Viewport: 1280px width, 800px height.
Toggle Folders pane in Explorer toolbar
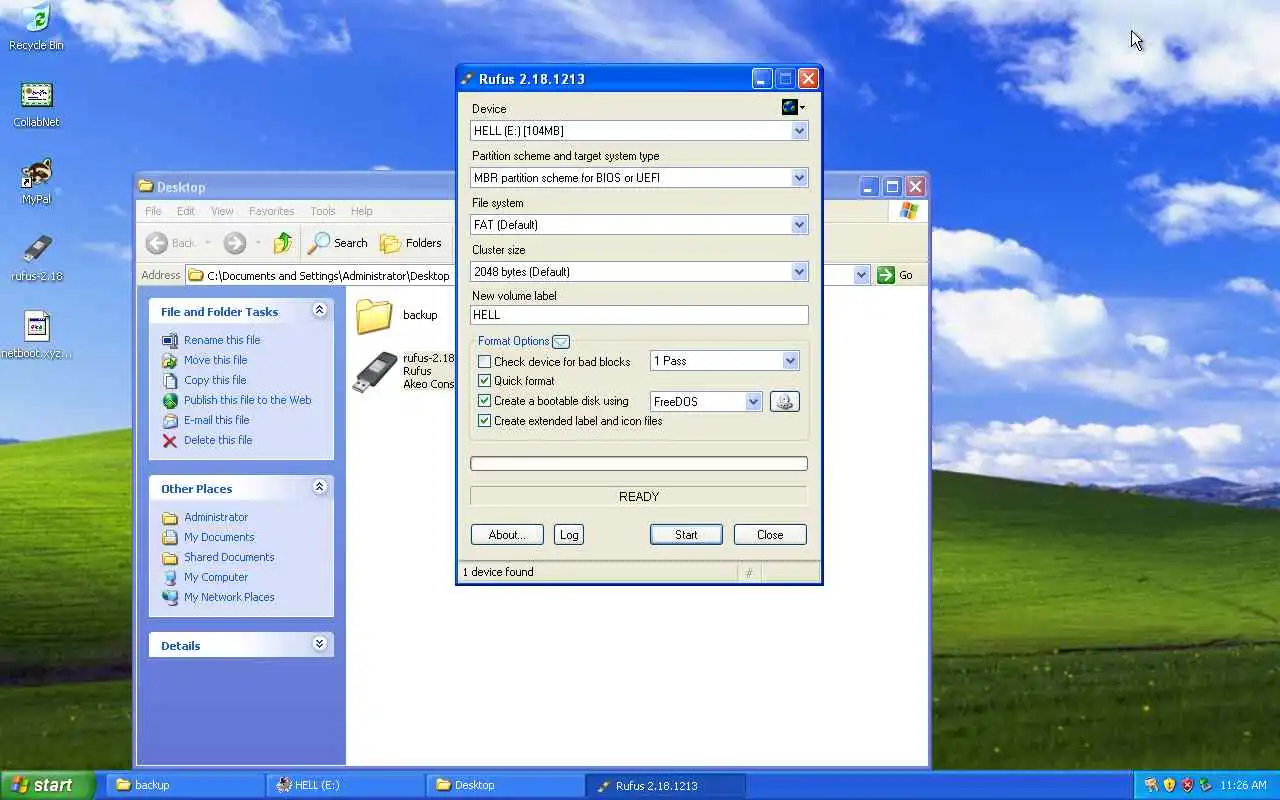[411, 243]
